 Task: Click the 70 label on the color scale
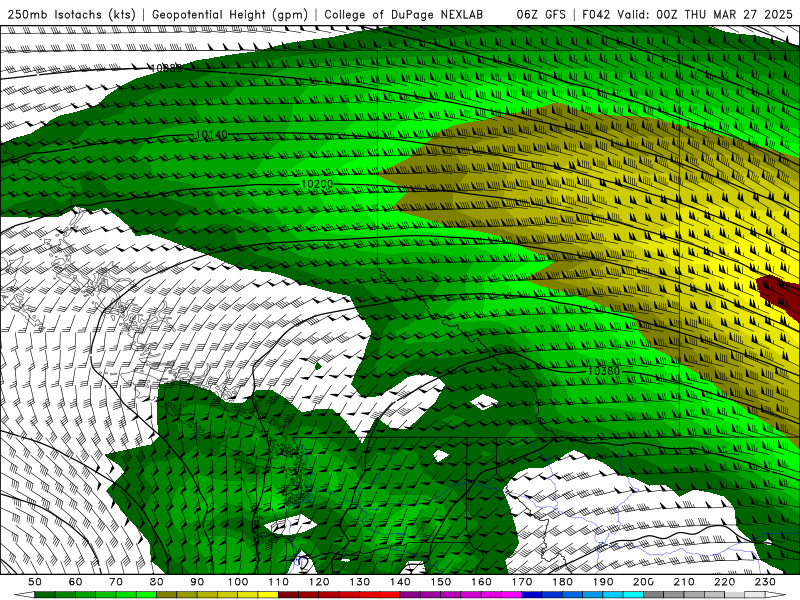tap(116, 582)
